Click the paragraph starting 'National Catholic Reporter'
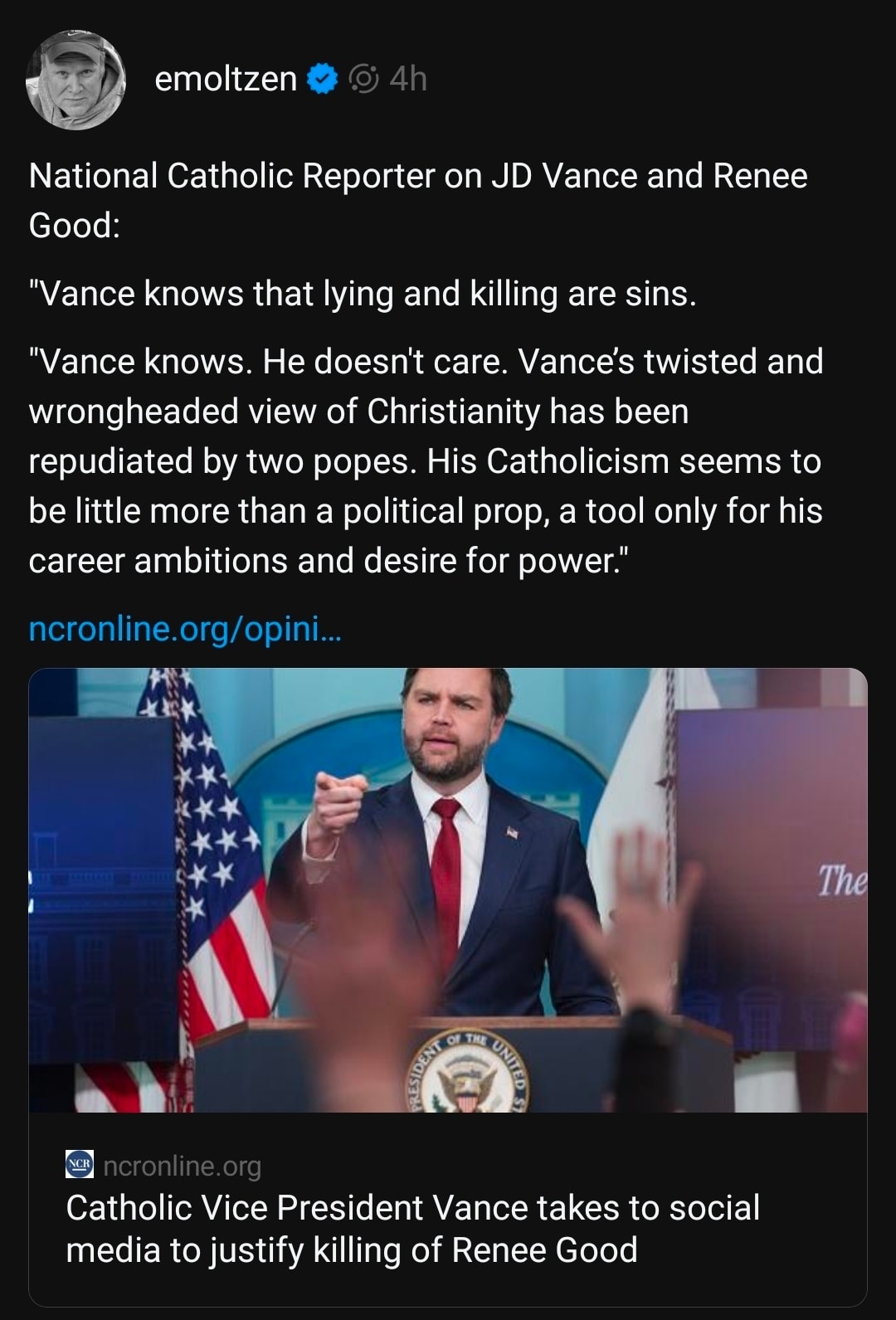 click(419, 198)
